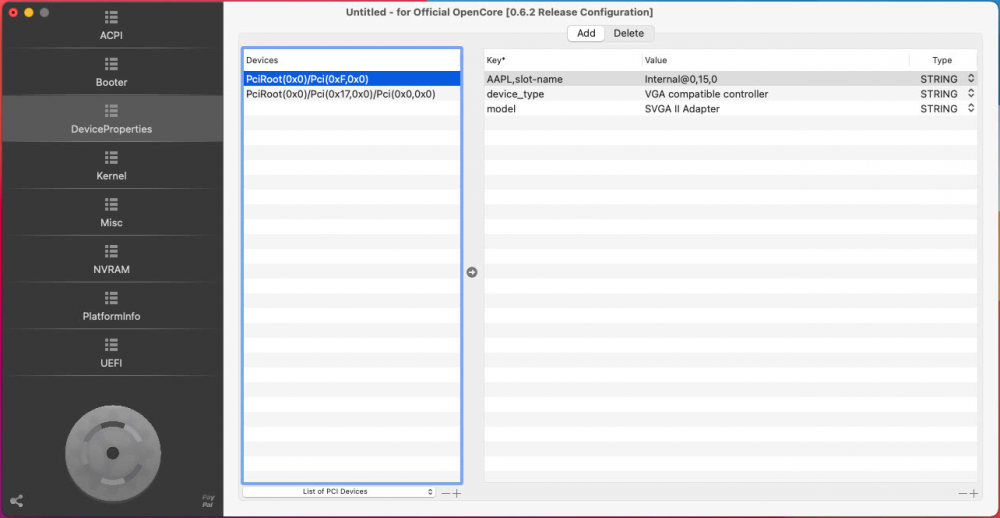1000x518 pixels.
Task: Select the DeviceProperties sidebar section
Action: click(112, 119)
